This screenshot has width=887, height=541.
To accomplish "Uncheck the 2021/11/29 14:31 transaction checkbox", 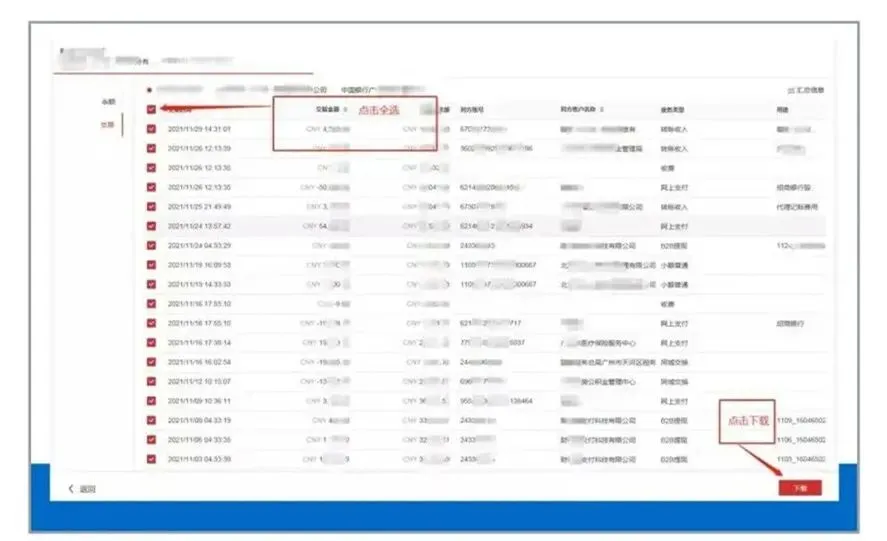I will click(x=151, y=129).
